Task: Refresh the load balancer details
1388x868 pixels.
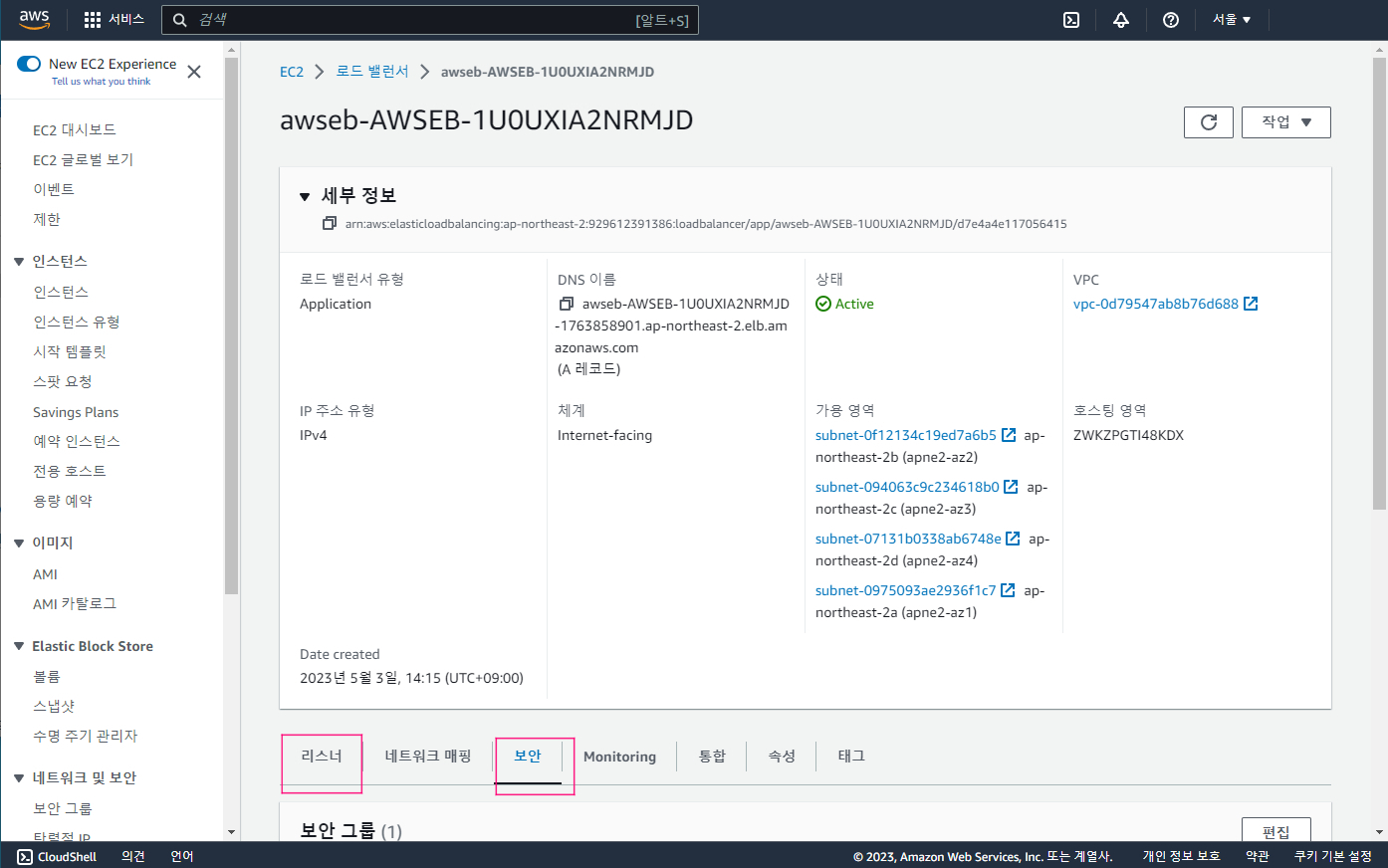Action: click(x=1209, y=122)
